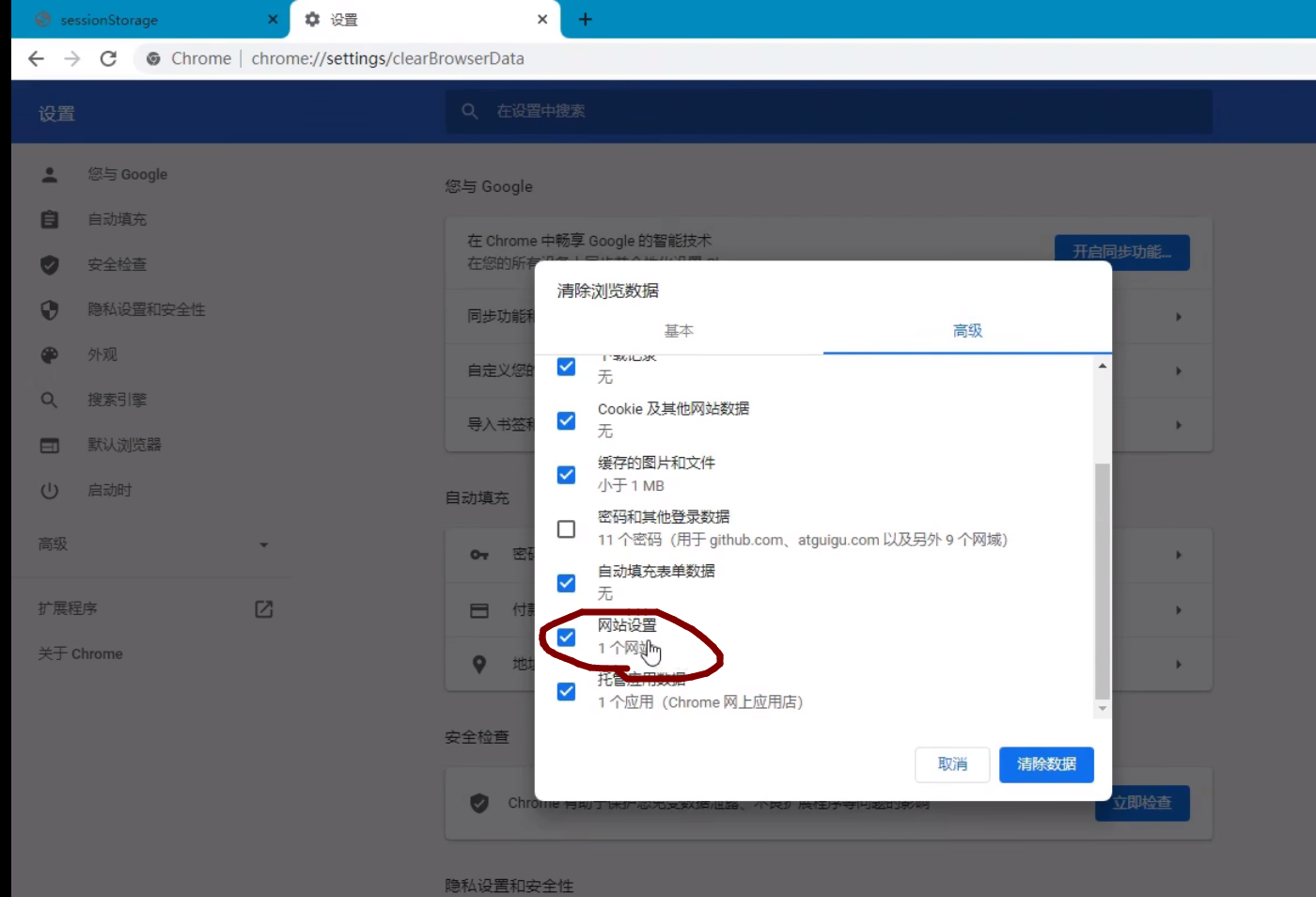Check the 密码和其他登录数据 checkbox
Image resolution: width=1316 pixels, height=897 pixels.
tap(566, 529)
